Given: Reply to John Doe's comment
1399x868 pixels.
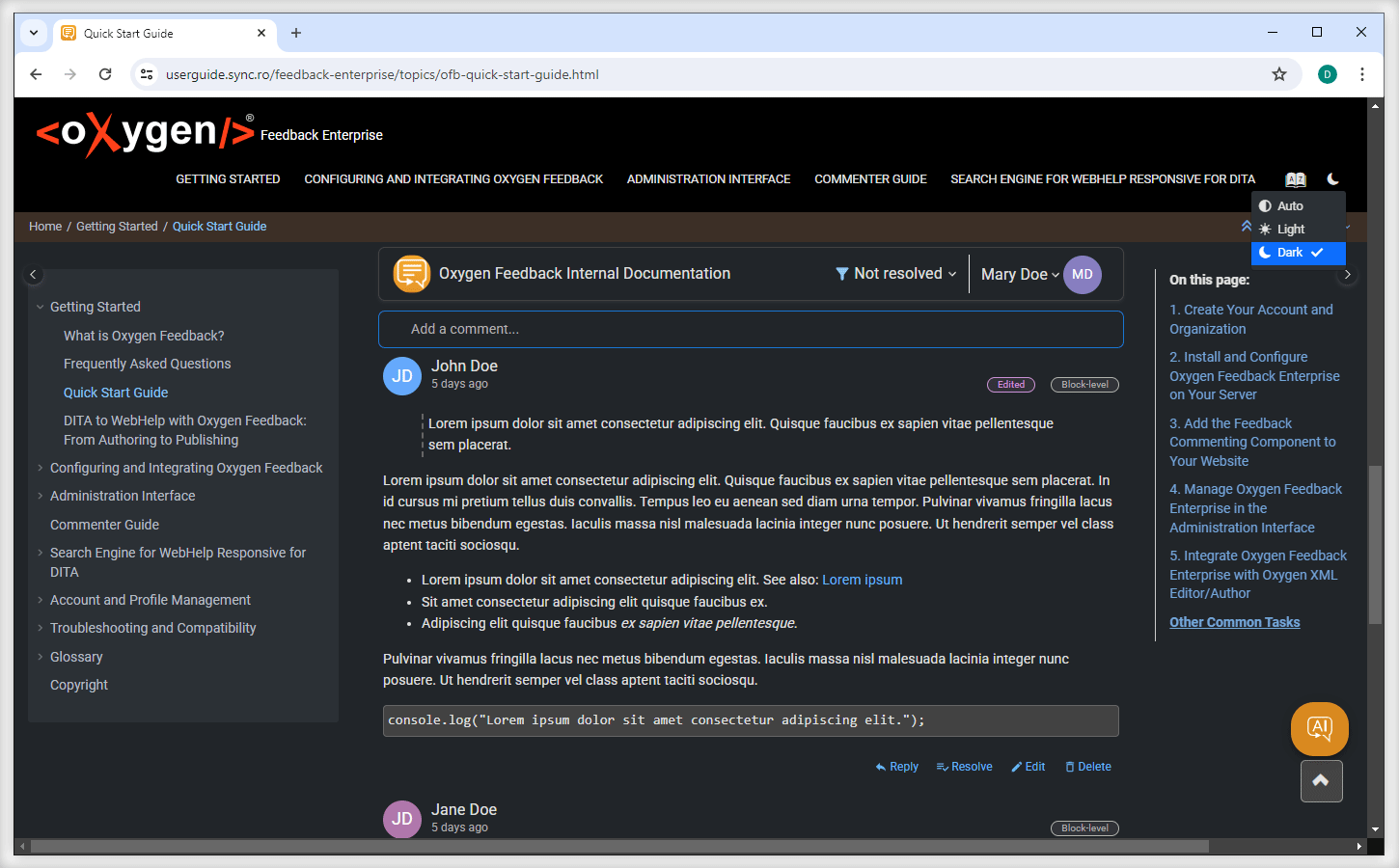Looking at the screenshot, I should point(896,767).
